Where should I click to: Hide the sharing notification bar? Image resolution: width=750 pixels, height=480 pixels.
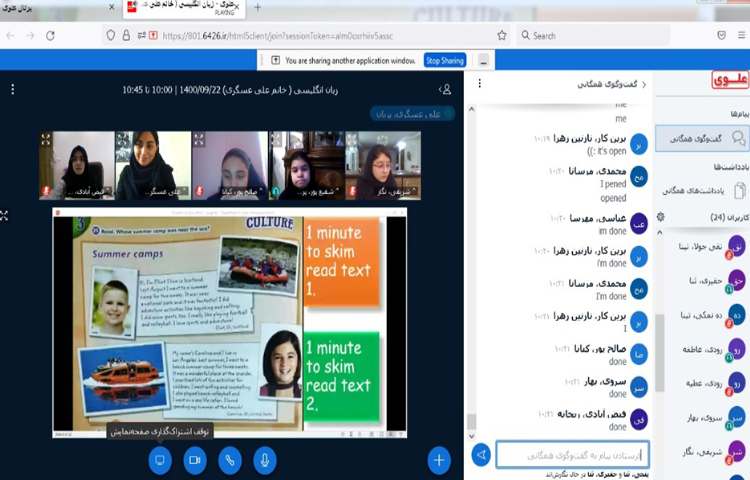coord(484,61)
